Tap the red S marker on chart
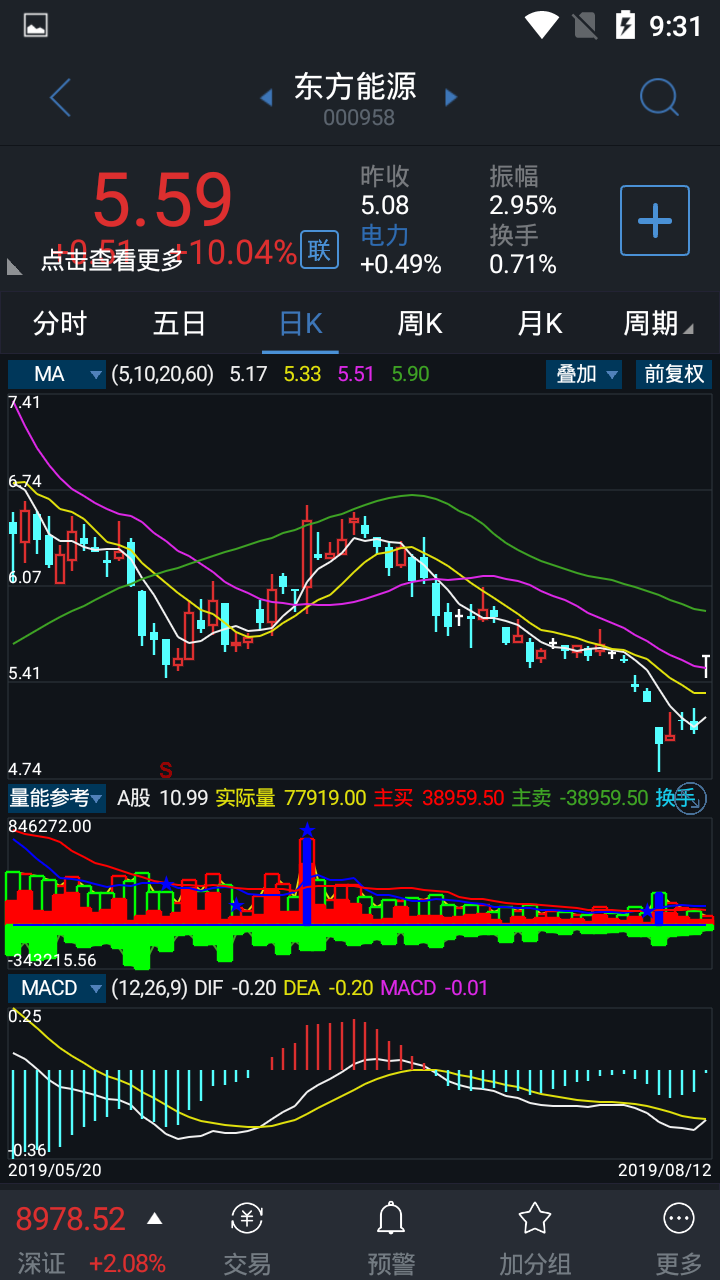 (166, 770)
